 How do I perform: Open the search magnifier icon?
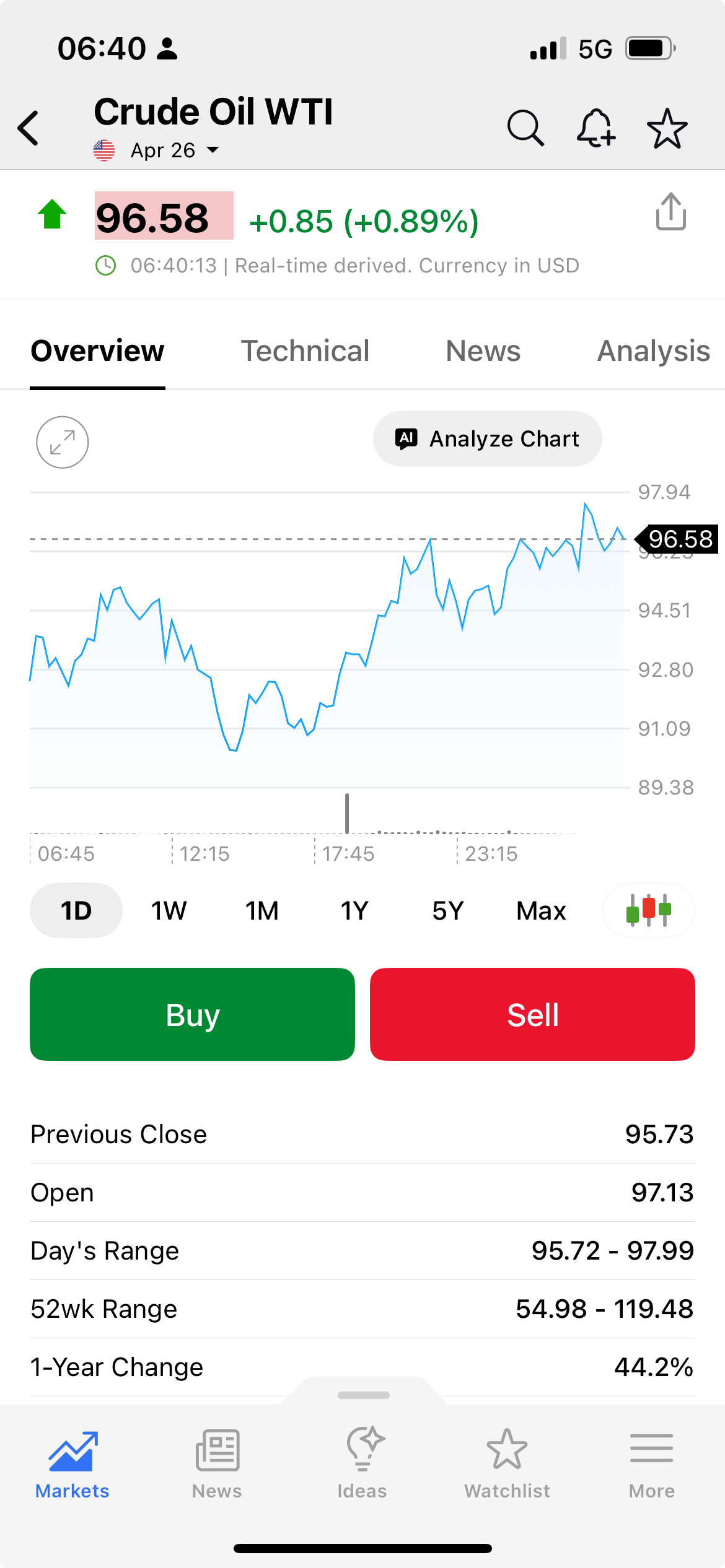click(x=525, y=128)
